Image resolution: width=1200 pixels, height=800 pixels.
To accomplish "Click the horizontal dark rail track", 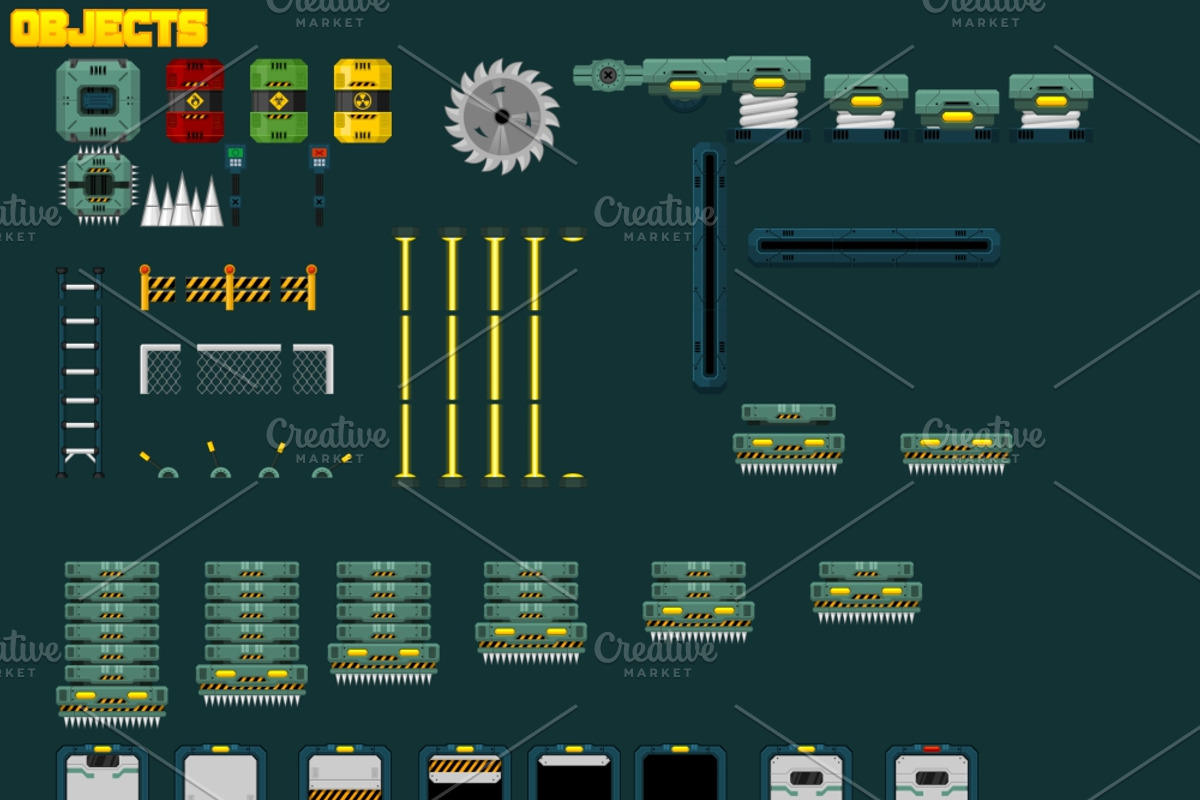I will (873, 246).
